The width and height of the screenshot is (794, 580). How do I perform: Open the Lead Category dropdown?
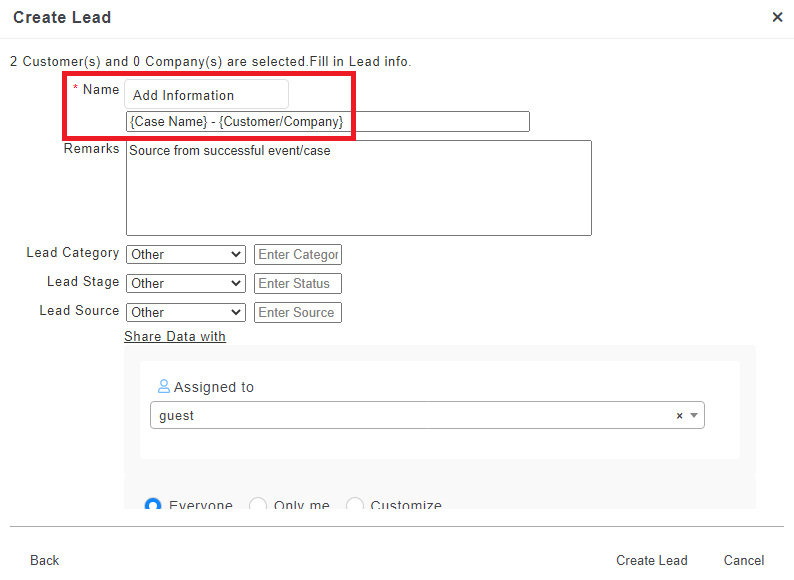pos(185,255)
